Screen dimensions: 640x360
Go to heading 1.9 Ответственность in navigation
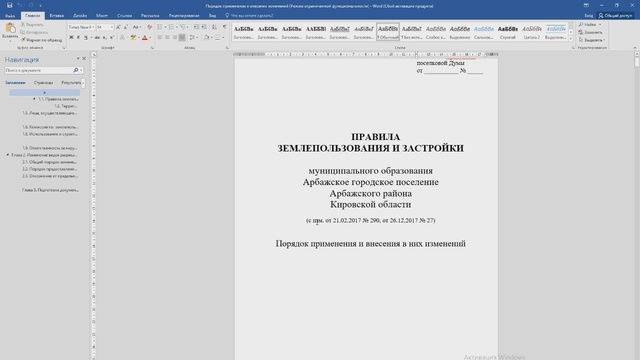tap(49, 148)
